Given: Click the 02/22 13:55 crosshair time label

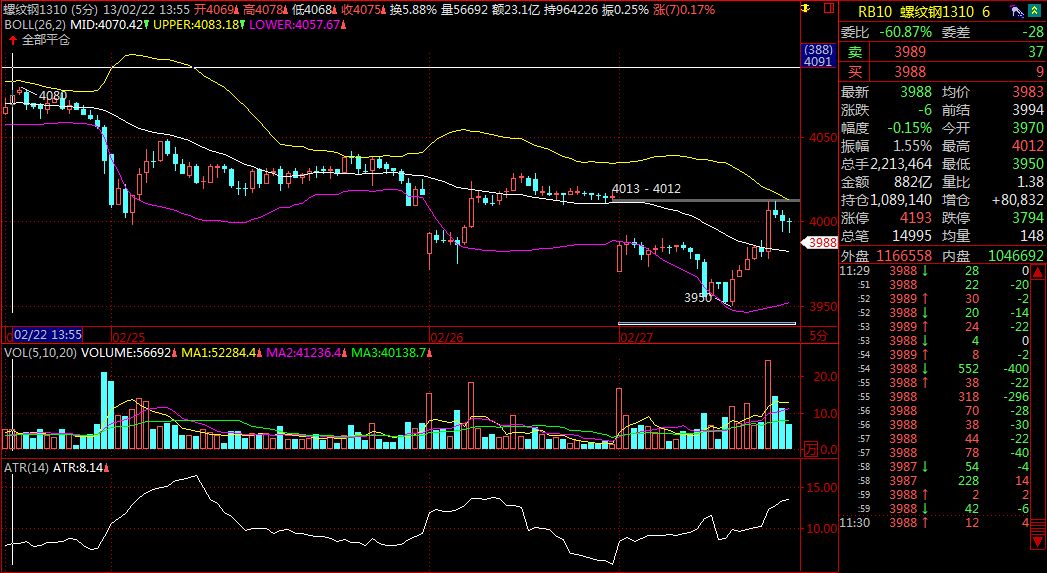Looking at the screenshot, I should pos(48,335).
